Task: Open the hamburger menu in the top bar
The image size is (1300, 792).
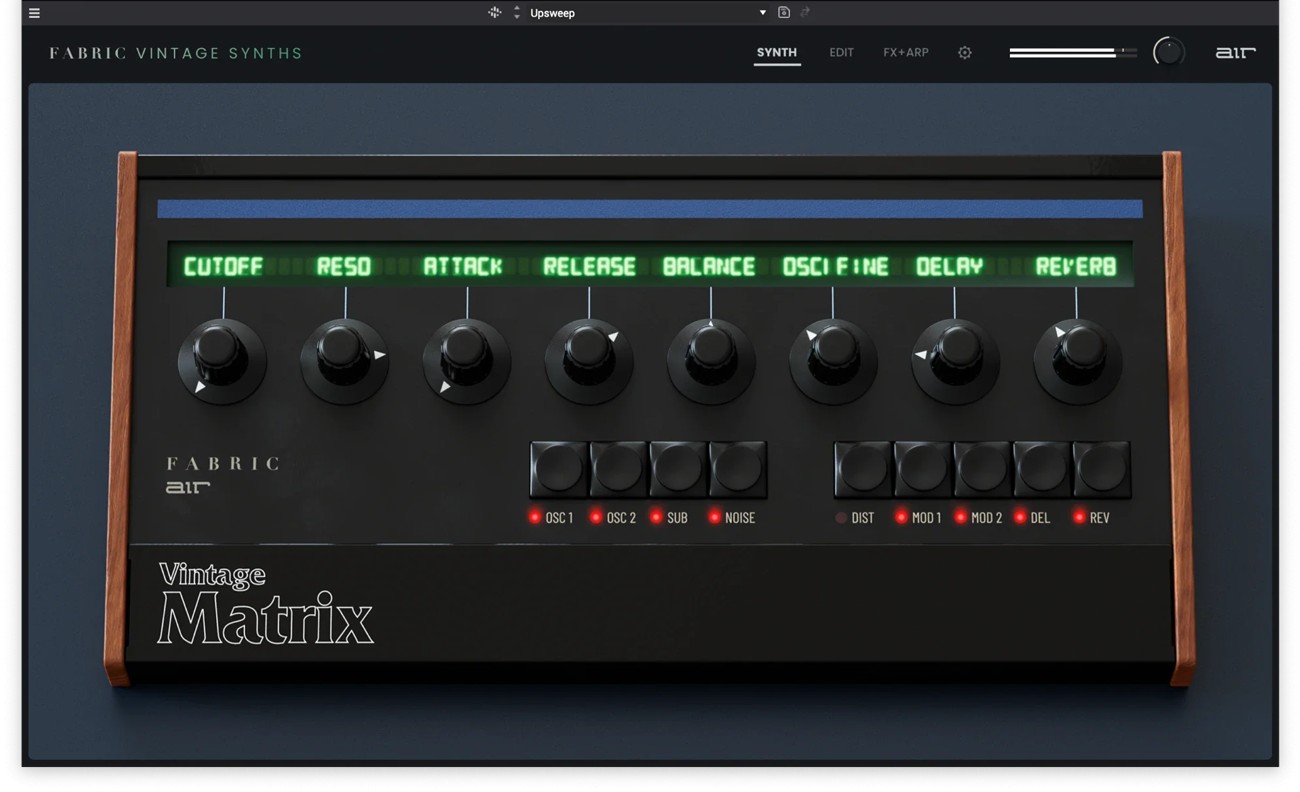Action: [x=34, y=13]
